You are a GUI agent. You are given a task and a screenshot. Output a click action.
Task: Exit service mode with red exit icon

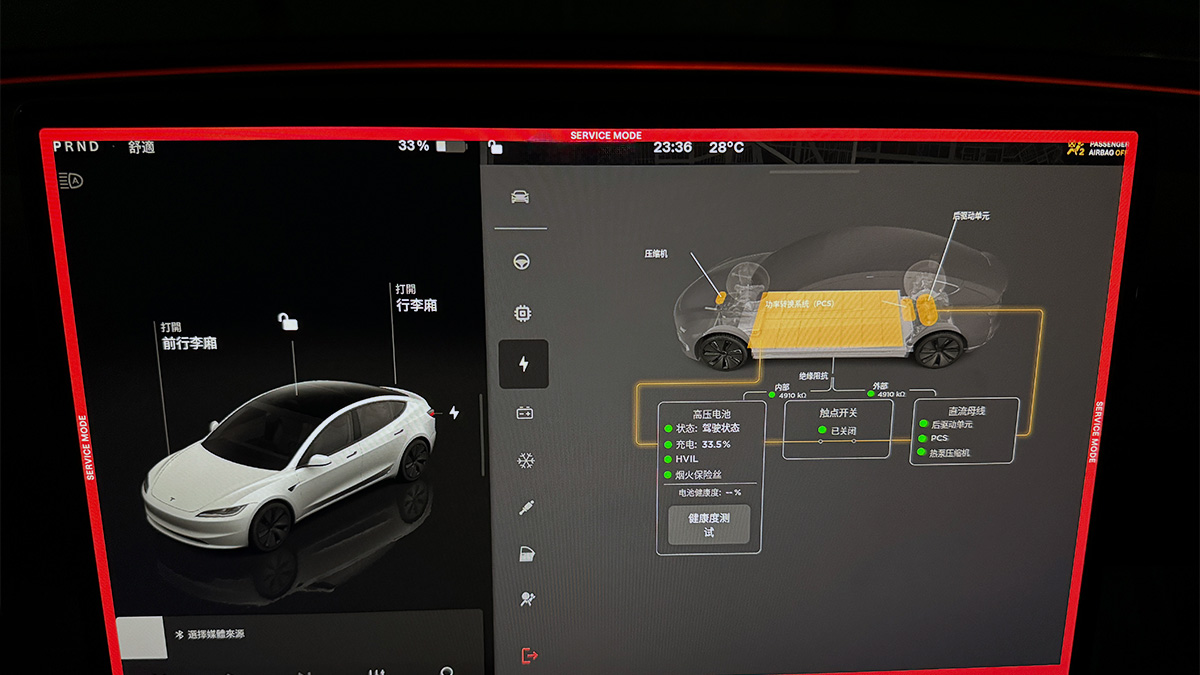(x=530, y=655)
